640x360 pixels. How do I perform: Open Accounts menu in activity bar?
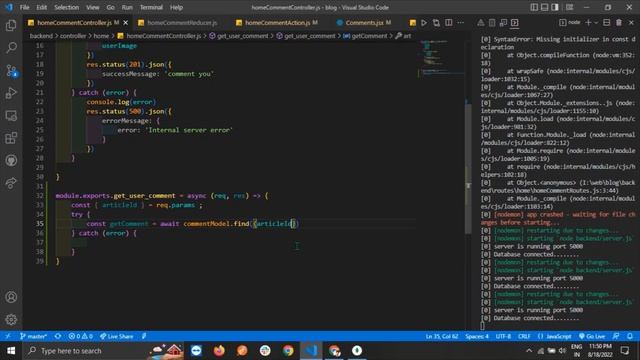pyautogui.click(x=11, y=297)
